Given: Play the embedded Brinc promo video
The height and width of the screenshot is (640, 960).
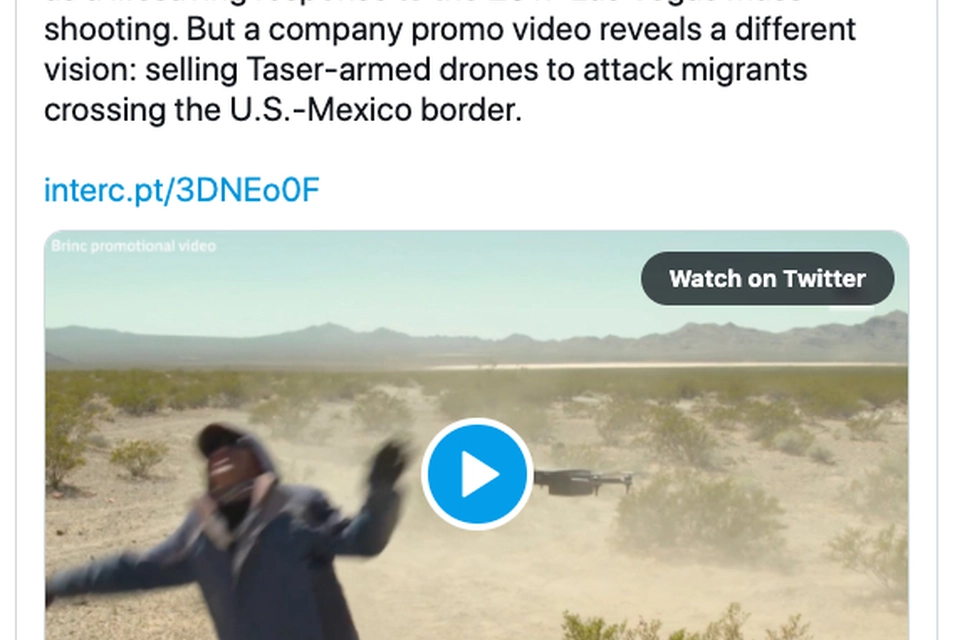Looking at the screenshot, I should pyautogui.click(x=476, y=473).
